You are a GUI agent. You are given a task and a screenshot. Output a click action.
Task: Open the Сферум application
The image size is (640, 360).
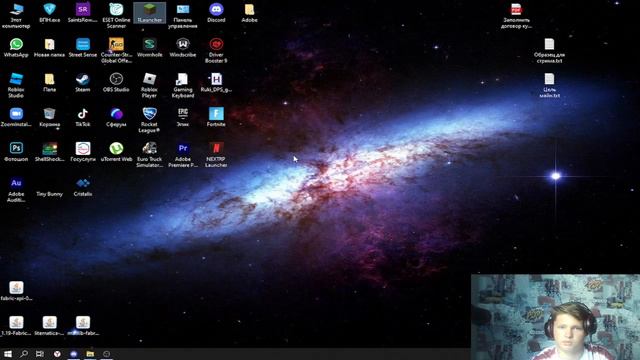116,117
